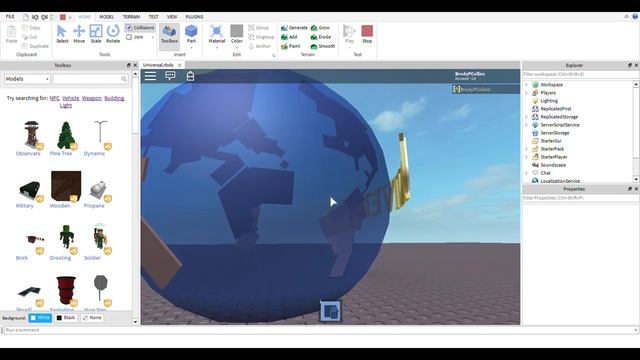The image size is (640, 360).
Task: Activate the Move tool
Action: [79, 34]
